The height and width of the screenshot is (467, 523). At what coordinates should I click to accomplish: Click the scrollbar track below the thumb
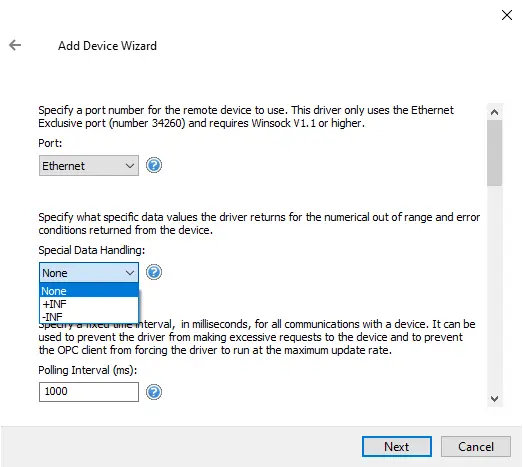click(x=494, y=287)
